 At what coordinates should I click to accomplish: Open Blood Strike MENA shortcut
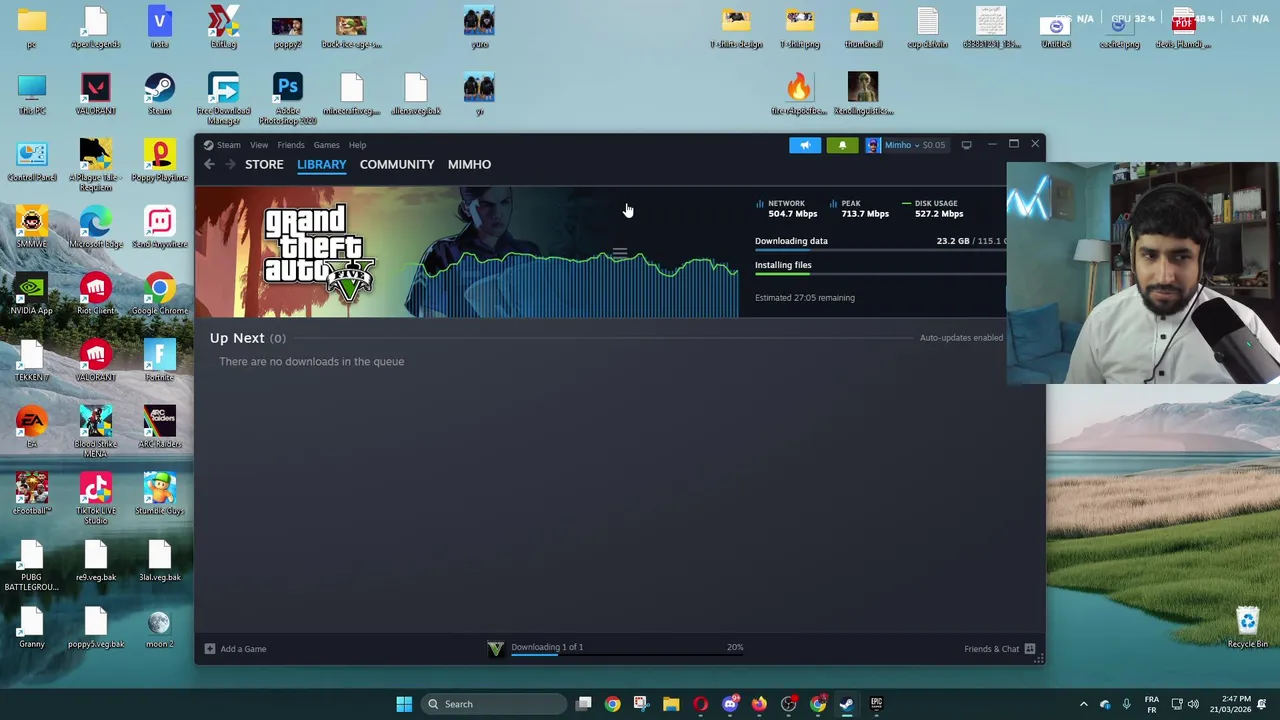[95, 432]
